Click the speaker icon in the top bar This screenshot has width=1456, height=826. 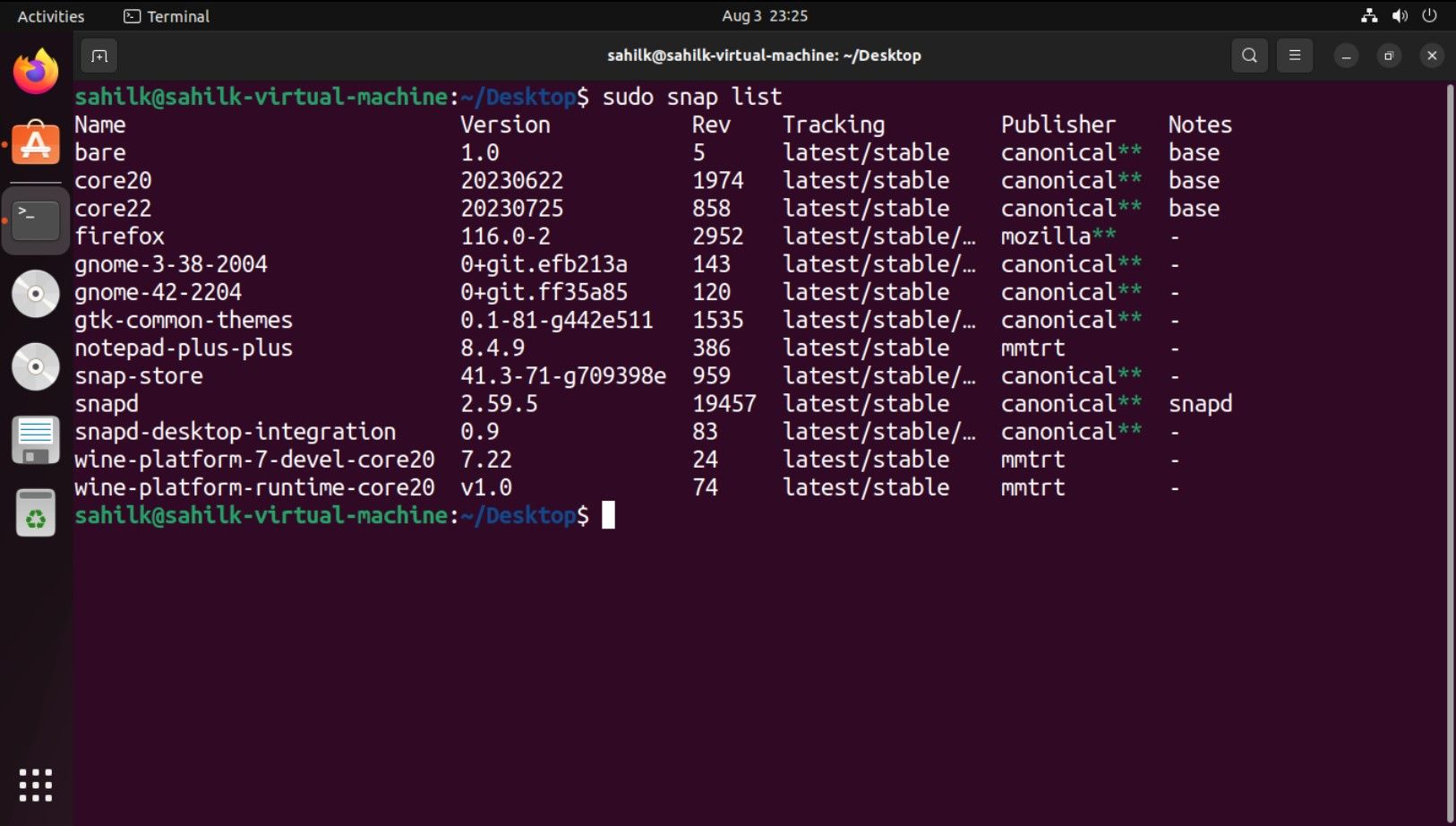point(1399,15)
